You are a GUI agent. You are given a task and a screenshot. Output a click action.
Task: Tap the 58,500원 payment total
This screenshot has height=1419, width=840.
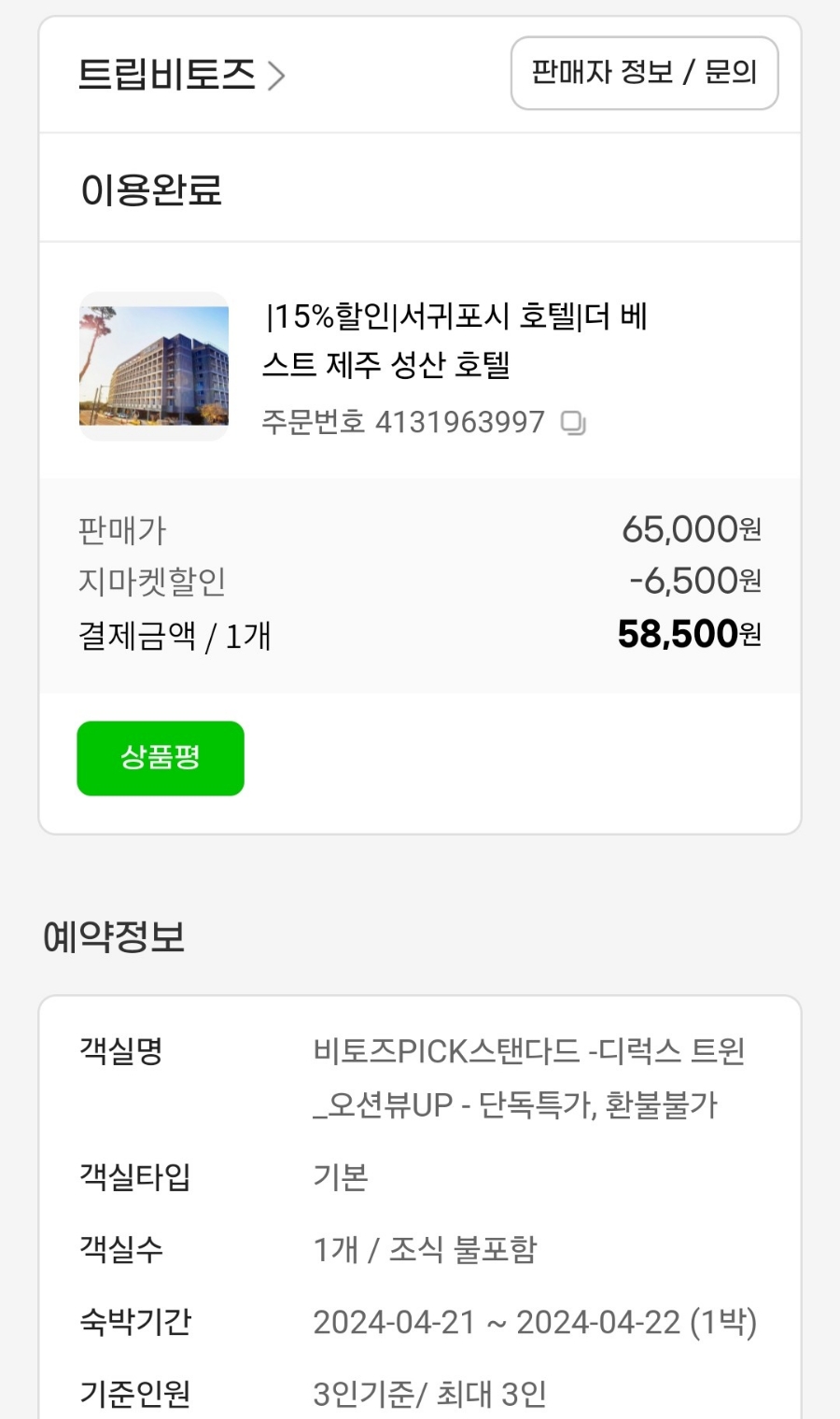[x=689, y=635]
